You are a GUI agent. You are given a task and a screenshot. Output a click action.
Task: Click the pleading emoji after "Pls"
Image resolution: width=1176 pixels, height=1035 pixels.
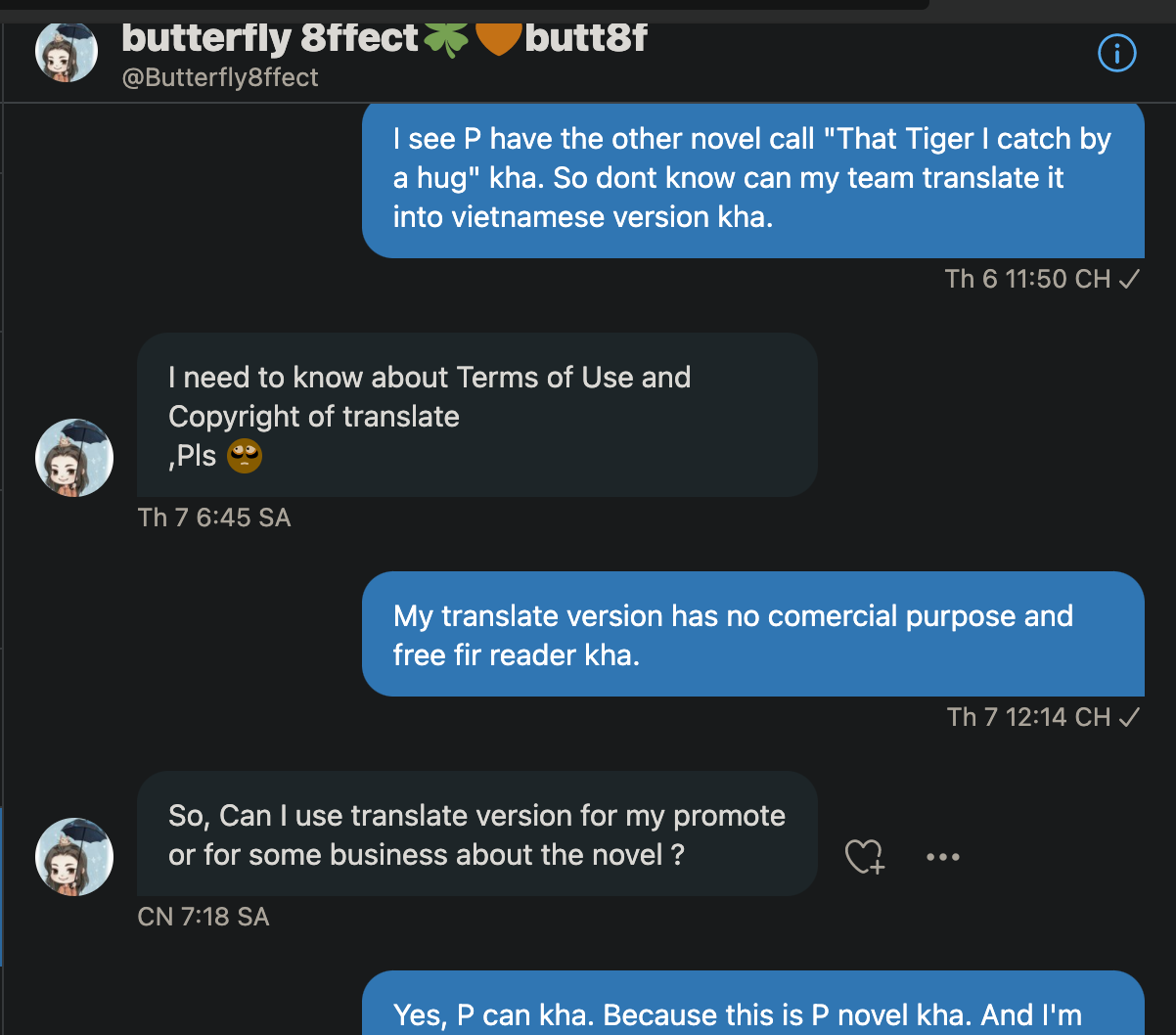[245, 456]
